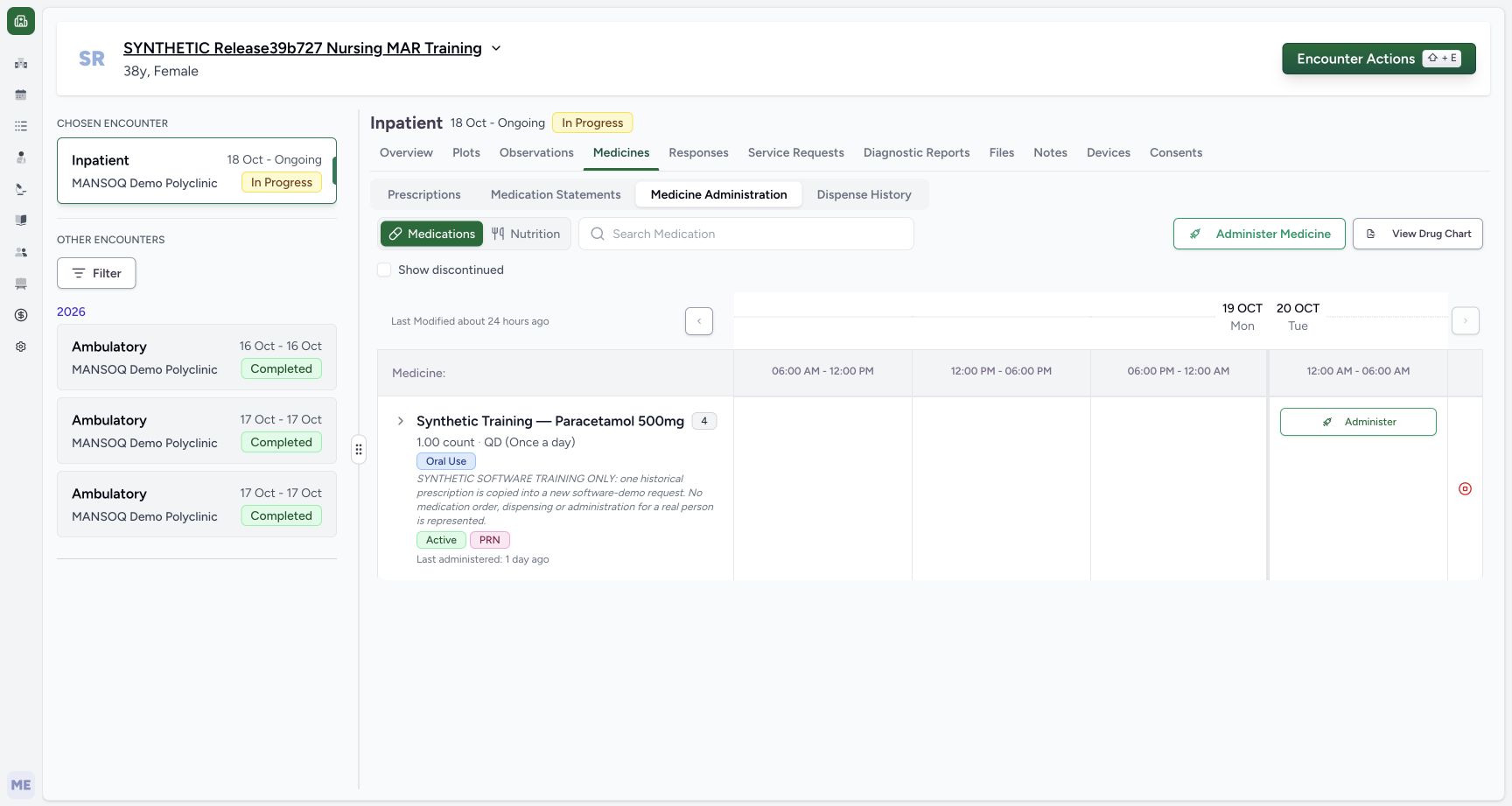The width and height of the screenshot is (1512, 806).
Task: Open the task list sidebar icon
Action: 21,126
